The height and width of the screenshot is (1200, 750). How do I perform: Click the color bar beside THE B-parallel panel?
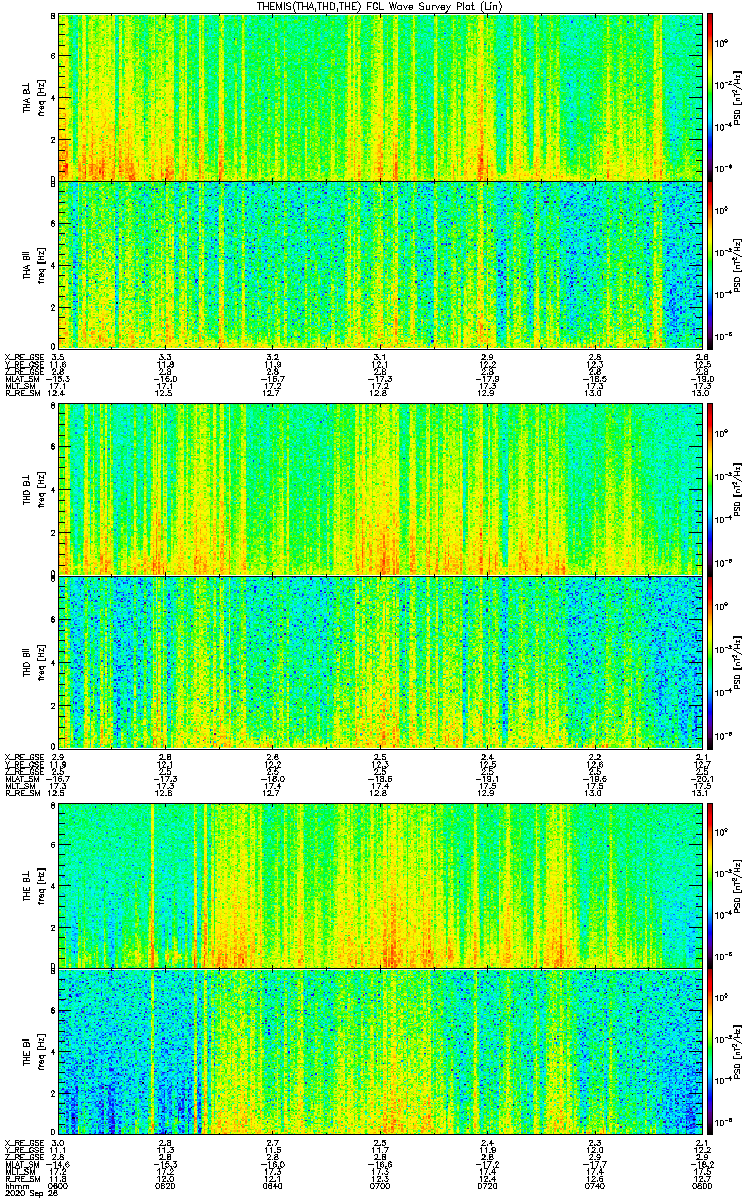pos(710,1053)
